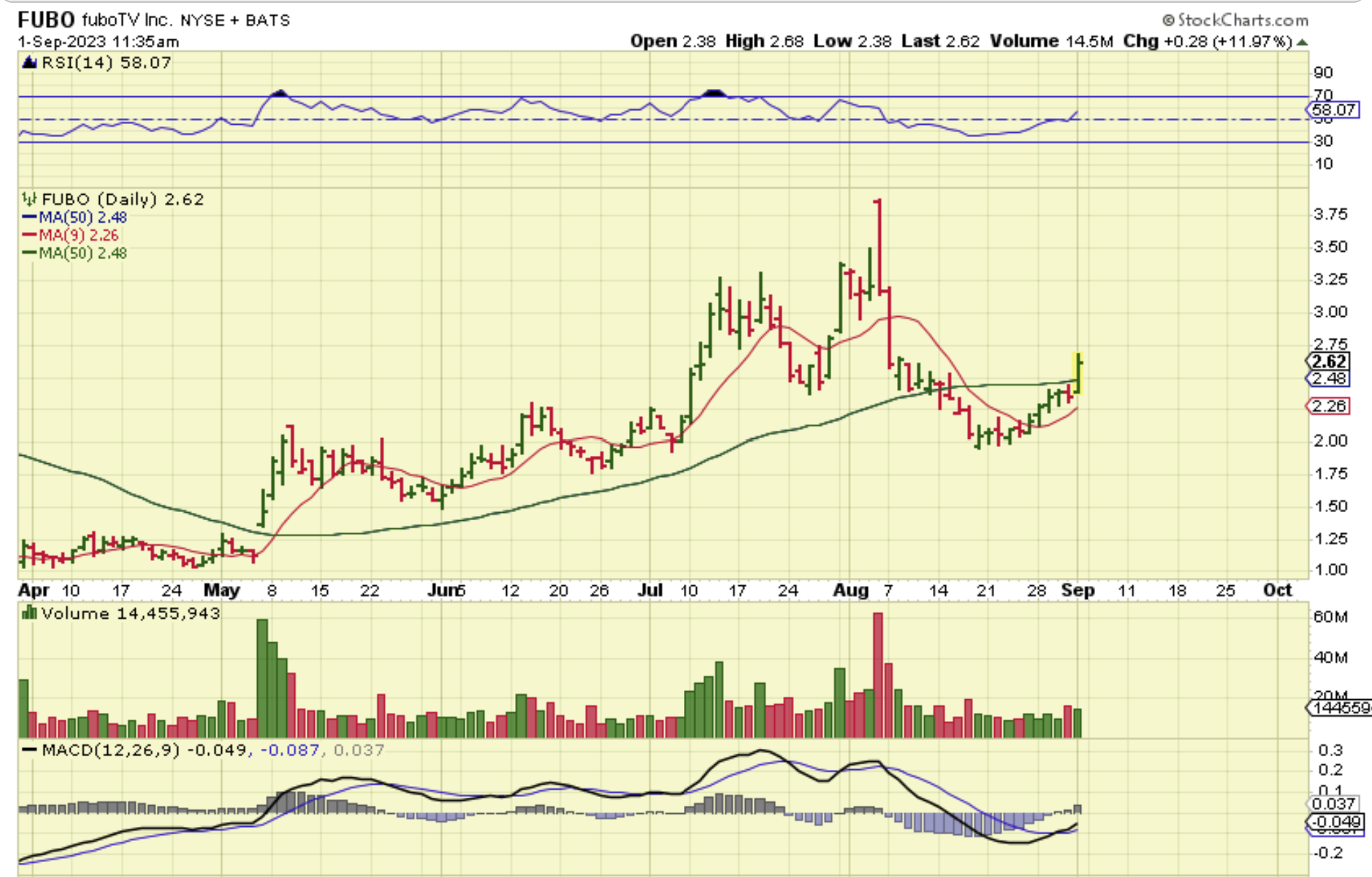Click the RSI(14) mountain indicator icon
The width and height of the screenshot is (1372, 877).
pyautogui.click(x=29, y=63)
